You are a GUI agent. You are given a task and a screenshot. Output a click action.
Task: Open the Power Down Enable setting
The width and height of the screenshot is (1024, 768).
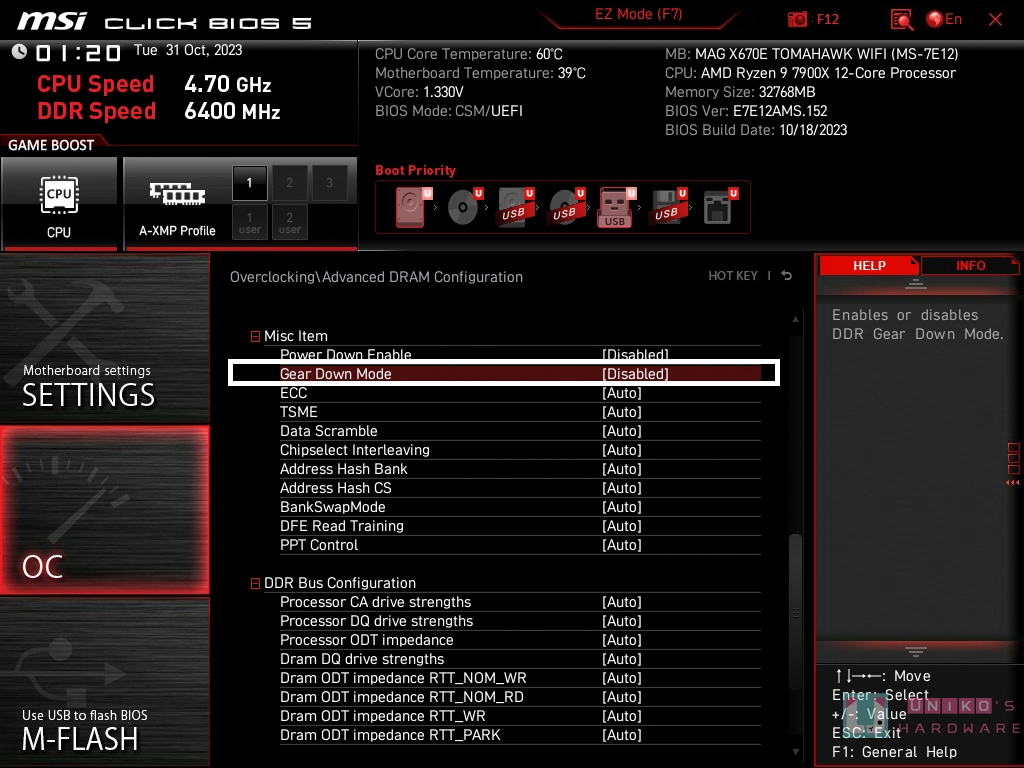520,355
